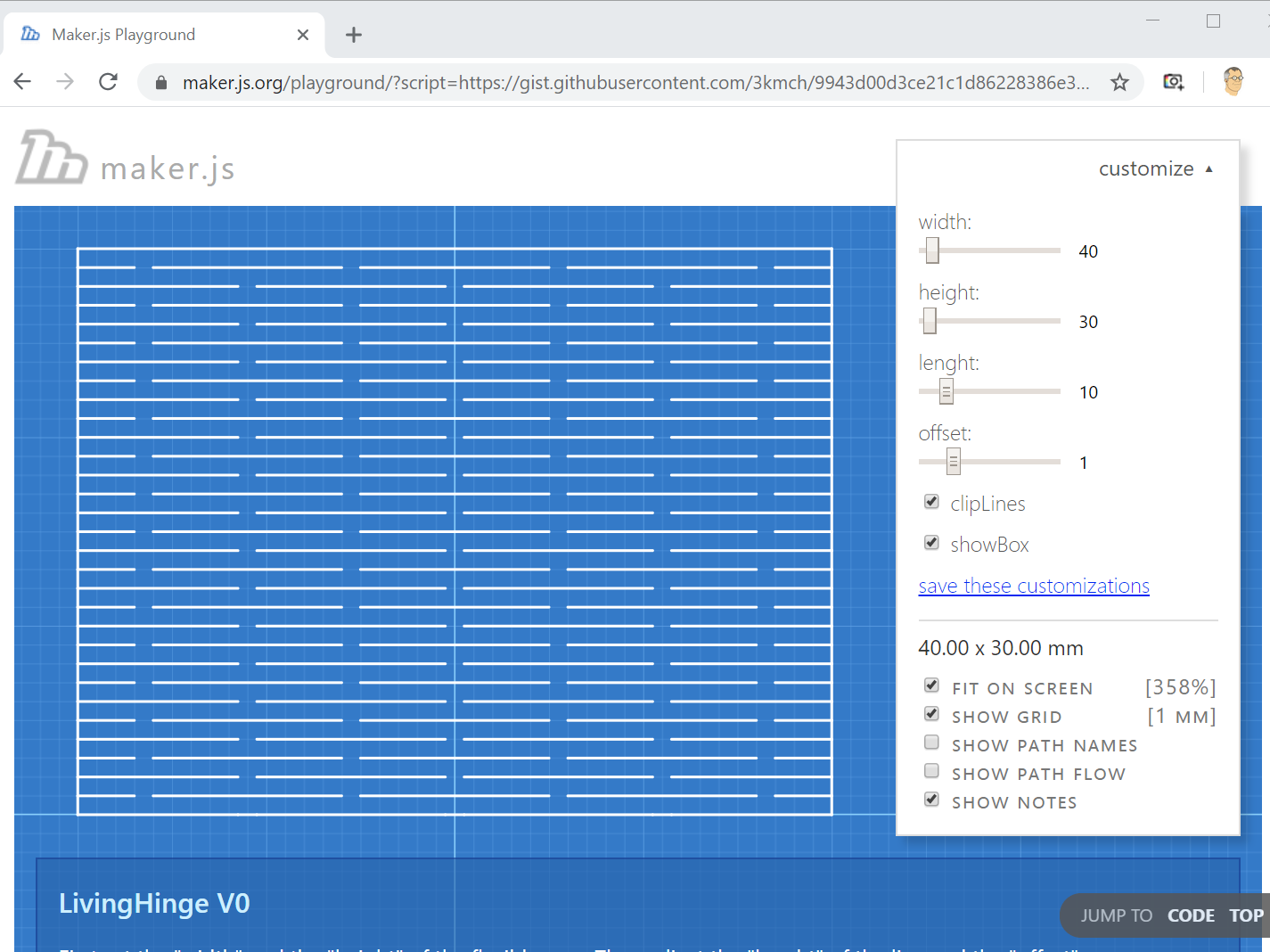Turn on Show Path Flow checkbox
The width and height of the screenshot is (1270, 952).
tap(931, 771)
